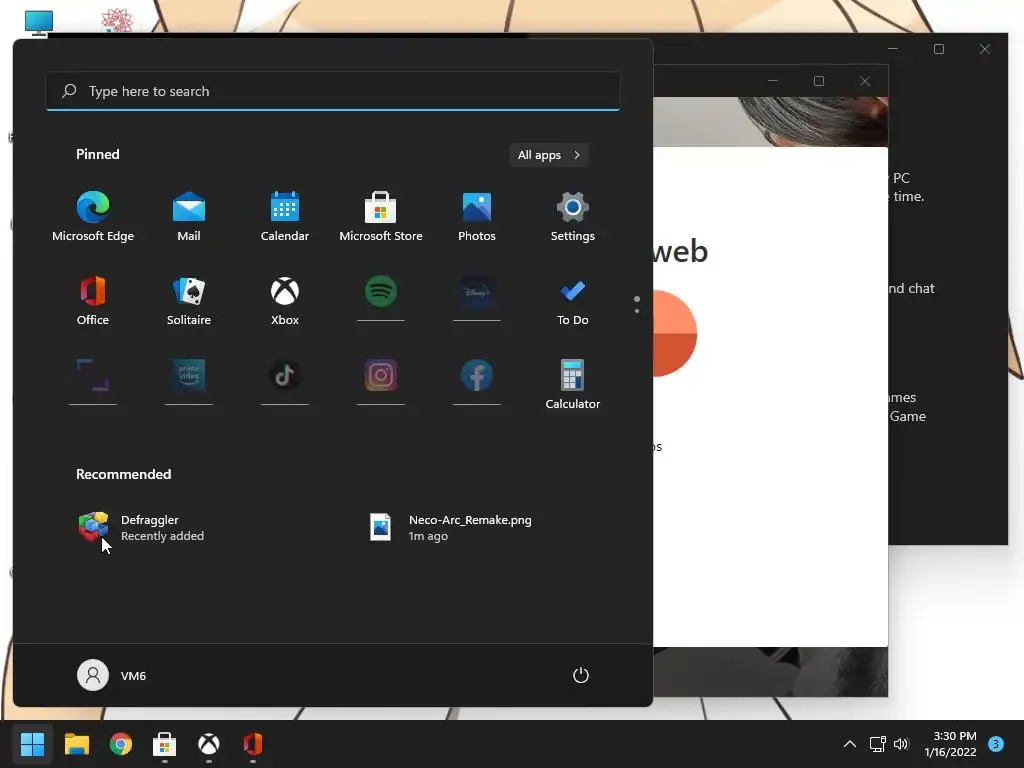Screen dimensions: 1024x768
Task: Click the Instagram pinned icon
Action: point(381,376)
